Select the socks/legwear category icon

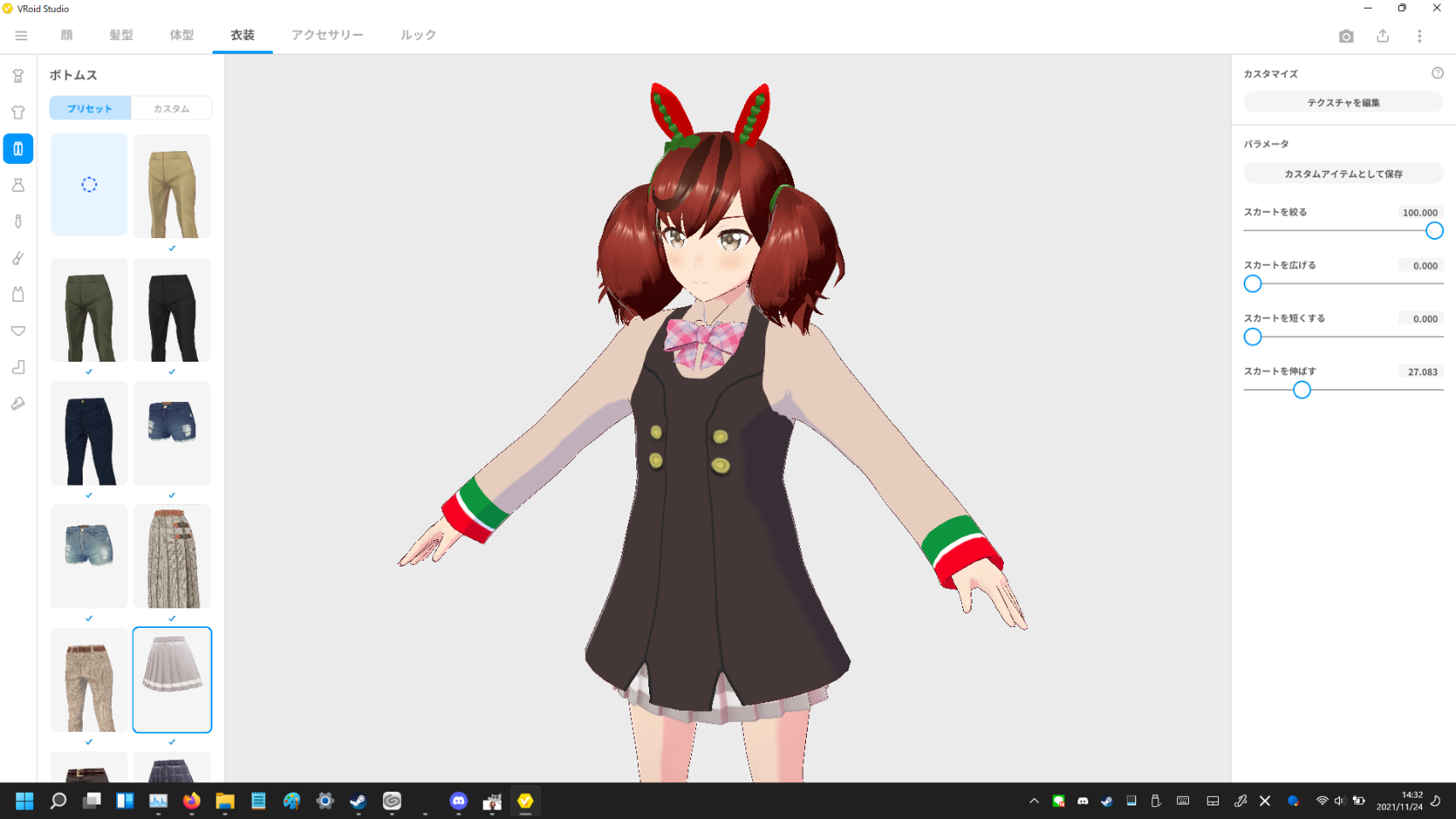click(x=18, y=367)
